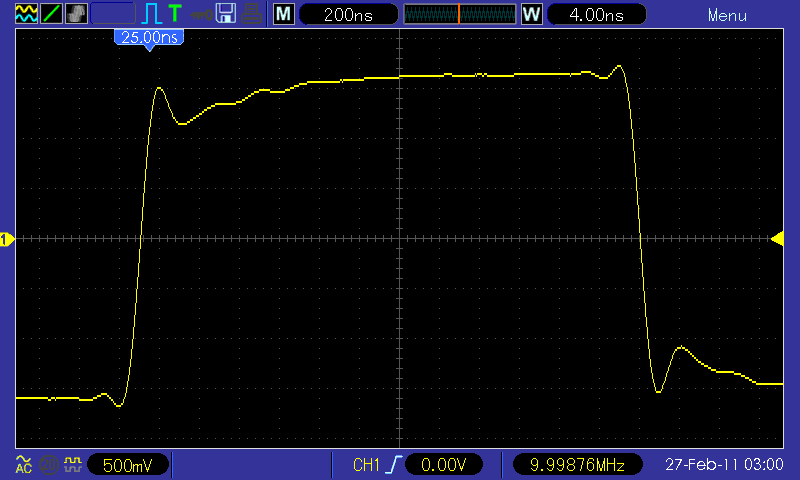
Task: Click the 27-Feb-11 03:00 date readout
Action: click(x=724, y=465)
